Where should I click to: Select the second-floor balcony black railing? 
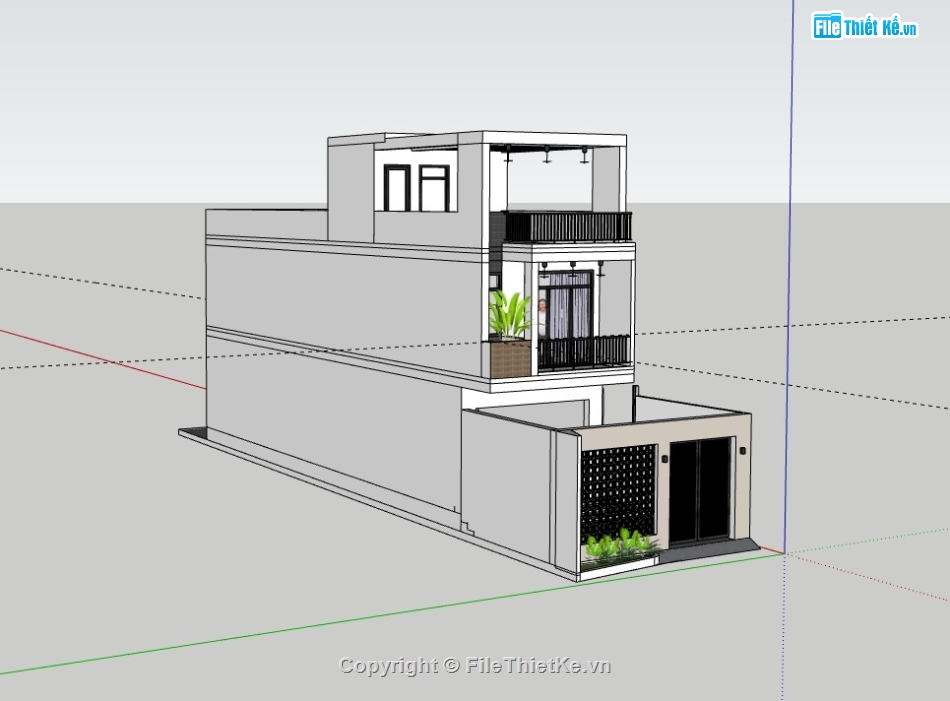tap(585, 353)
